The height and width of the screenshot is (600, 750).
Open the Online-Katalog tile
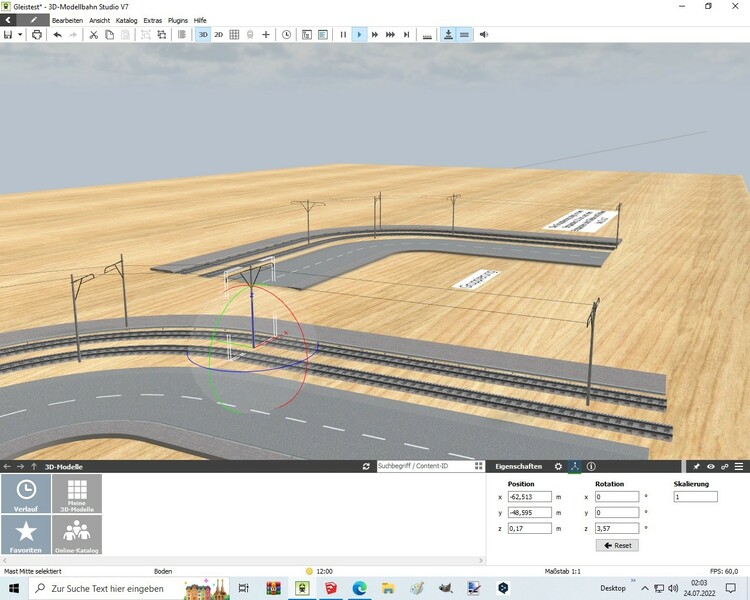(x=77, y=534)
